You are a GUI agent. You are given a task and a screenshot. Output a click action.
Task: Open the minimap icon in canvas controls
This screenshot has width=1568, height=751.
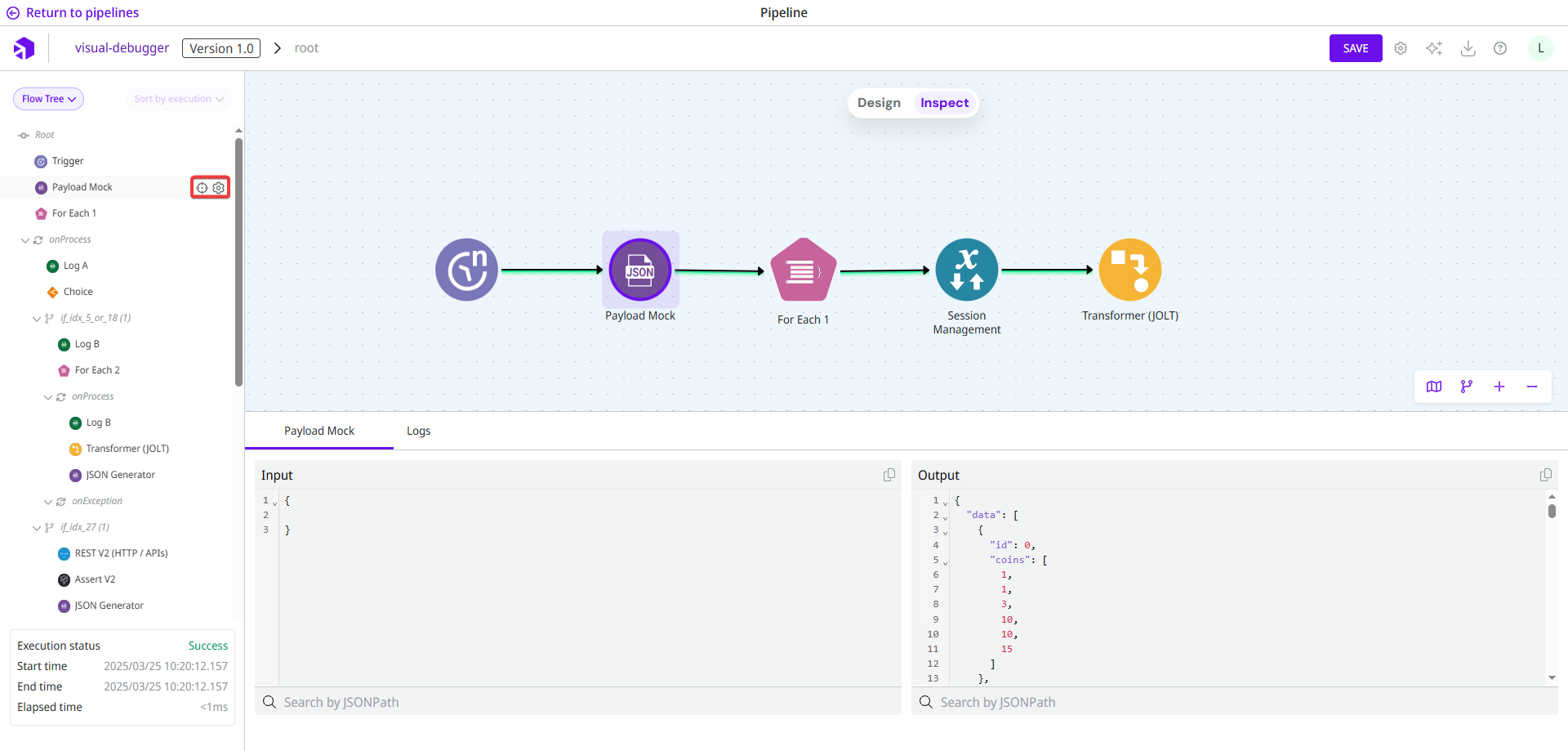coord(1434,387)
